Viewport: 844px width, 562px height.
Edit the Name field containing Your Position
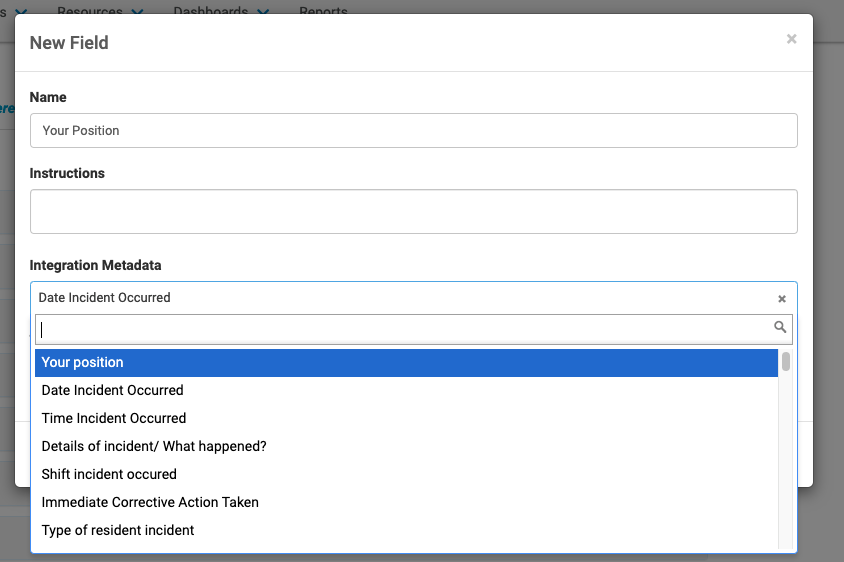(x=413, y=130)
